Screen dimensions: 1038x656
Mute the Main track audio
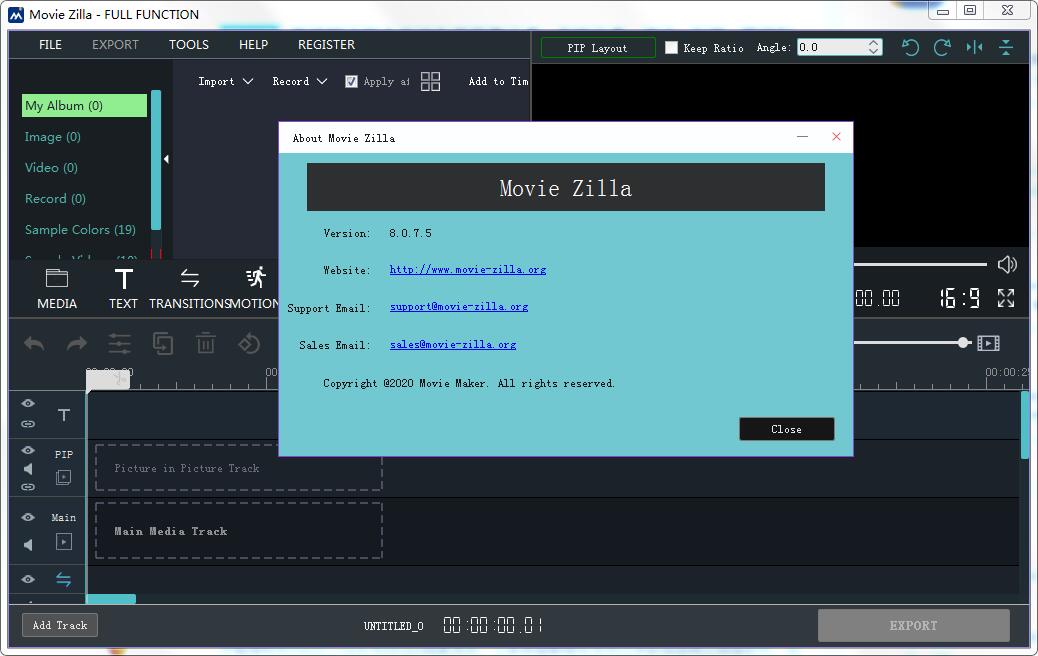28,544
